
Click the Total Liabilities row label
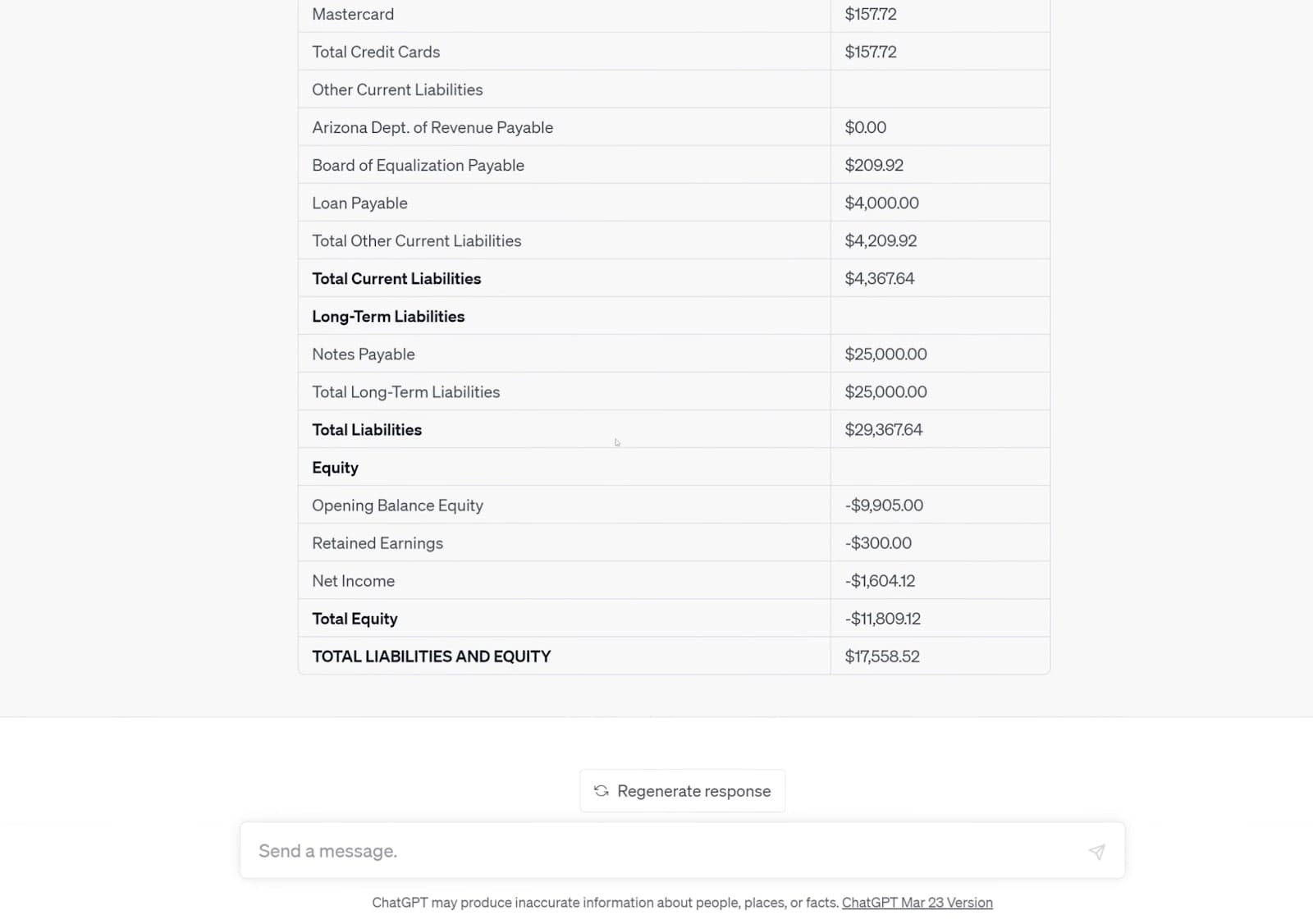pyautogui.click(x=367, y=429)
